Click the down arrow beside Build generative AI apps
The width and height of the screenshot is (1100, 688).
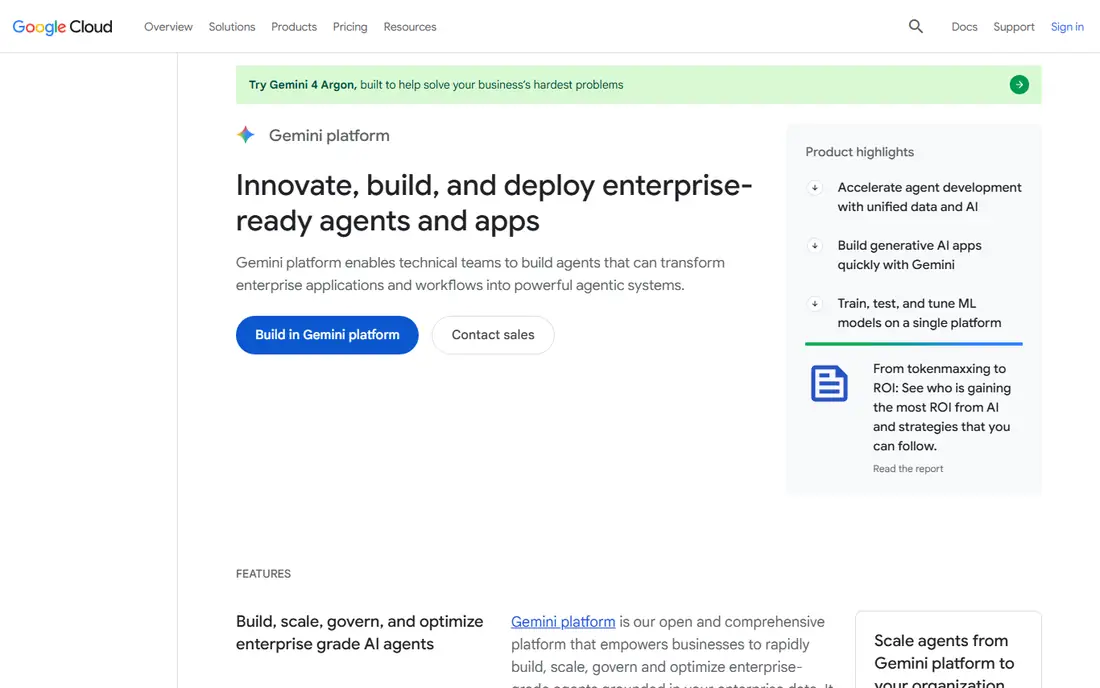pos(814,245)
